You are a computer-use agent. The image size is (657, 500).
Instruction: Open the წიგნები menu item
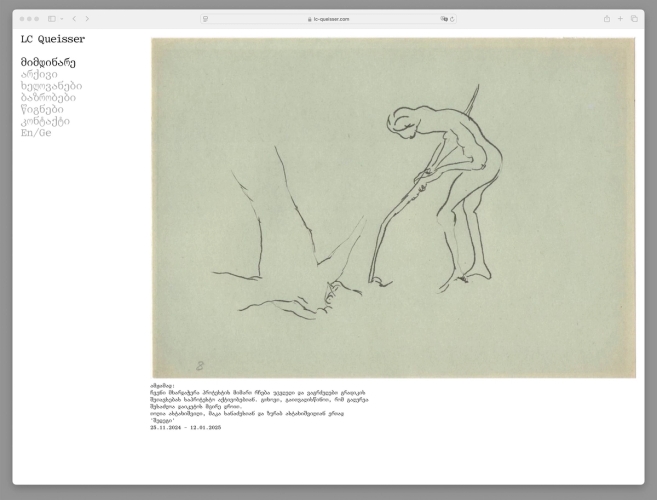pyautogui.click(x=42, y=109)
